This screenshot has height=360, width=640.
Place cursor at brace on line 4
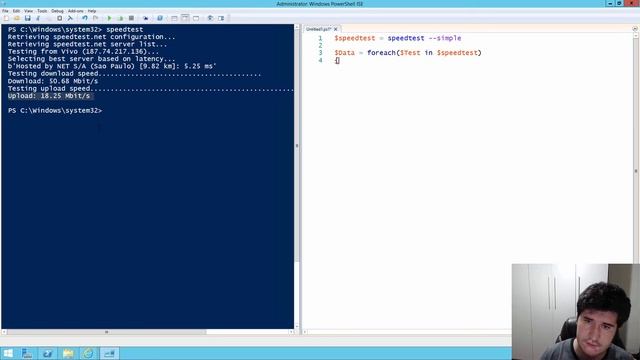click(x=337, y=60)
